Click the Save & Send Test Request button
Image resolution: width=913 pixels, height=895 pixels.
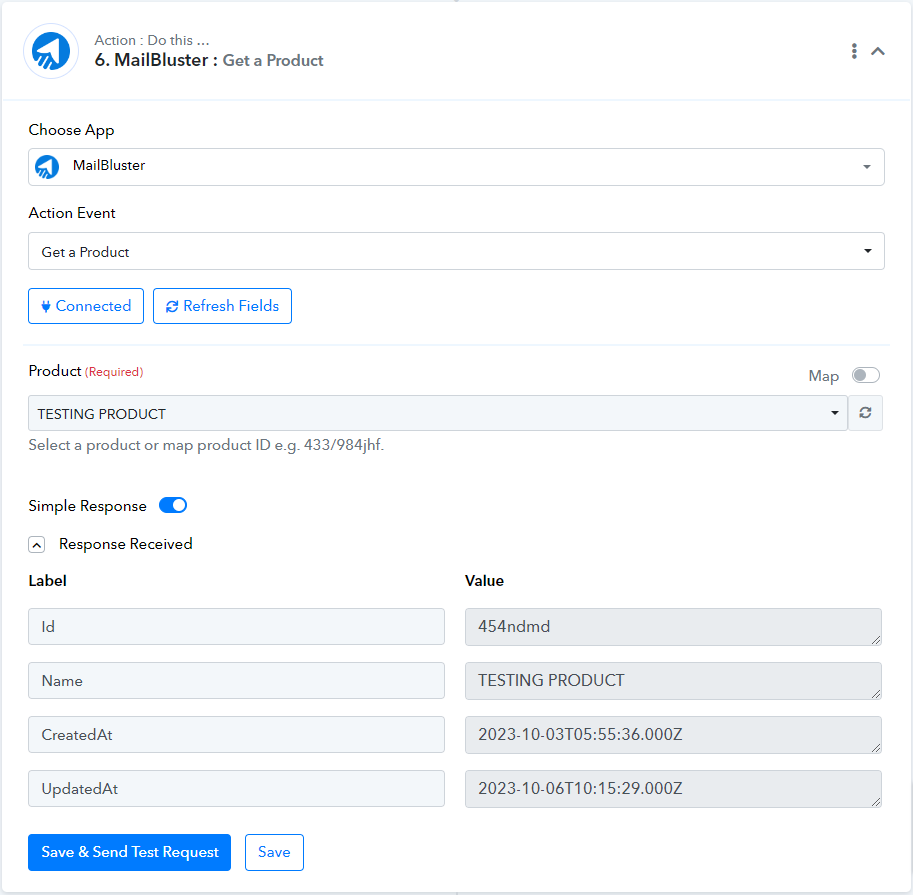(129, 852)
